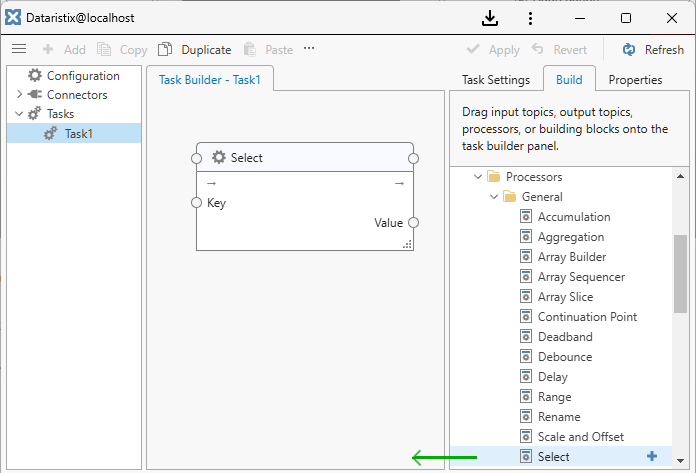696x473 pixels.
Task: Click the Key input port circle
Action: pos(197,203)
